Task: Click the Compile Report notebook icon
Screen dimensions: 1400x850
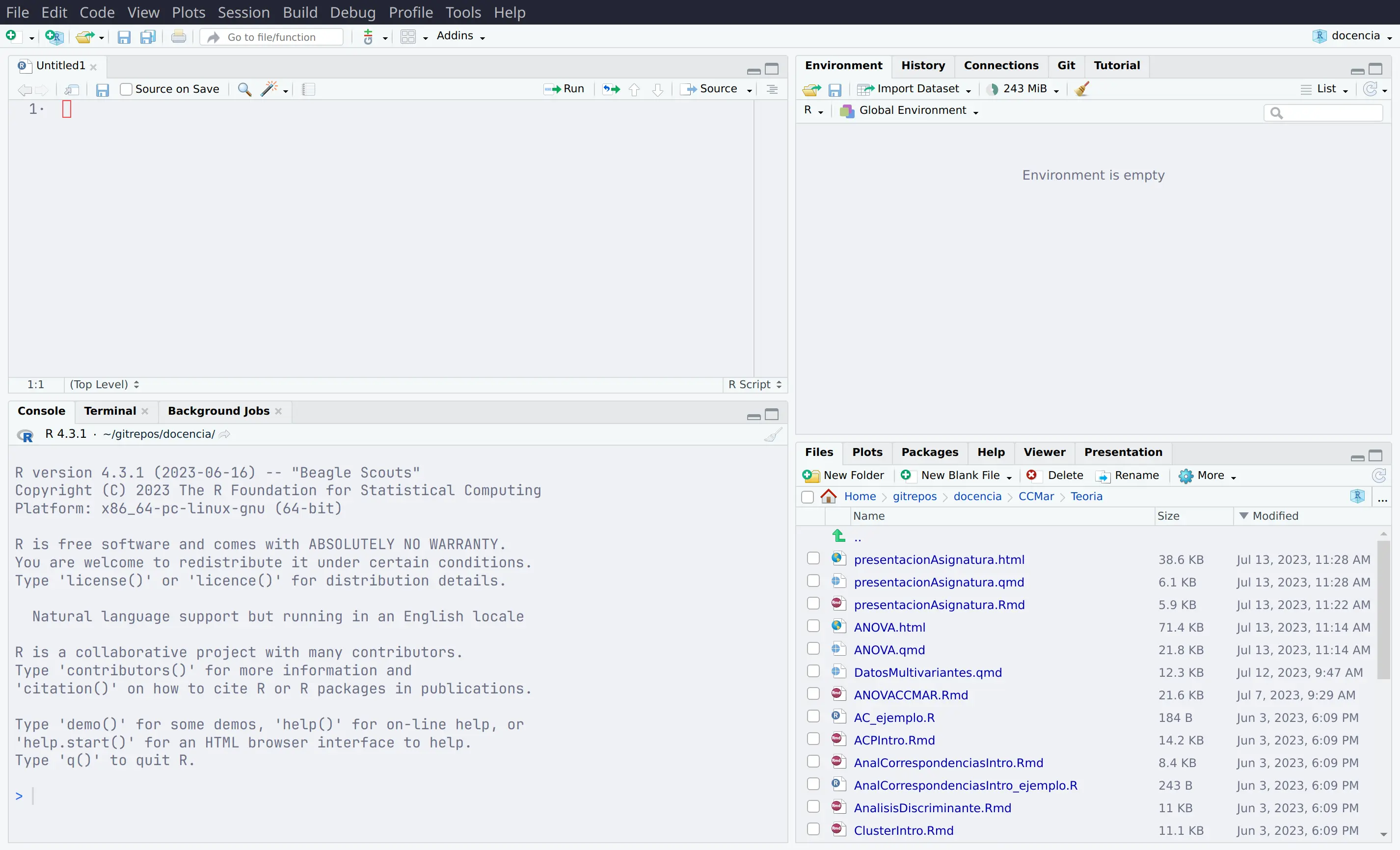Action: [x=309, y=89]
